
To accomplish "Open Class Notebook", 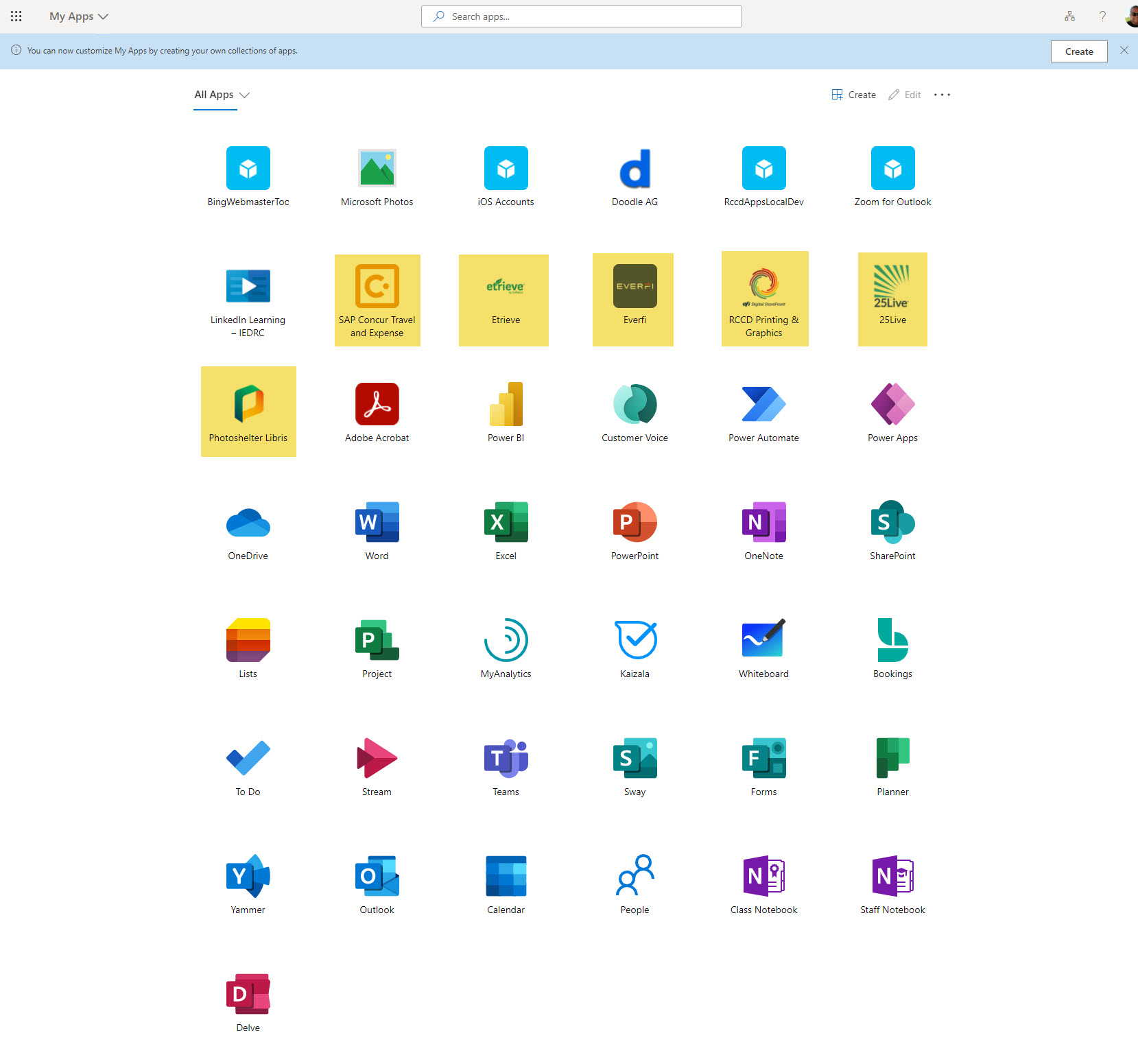I will 764,885.
